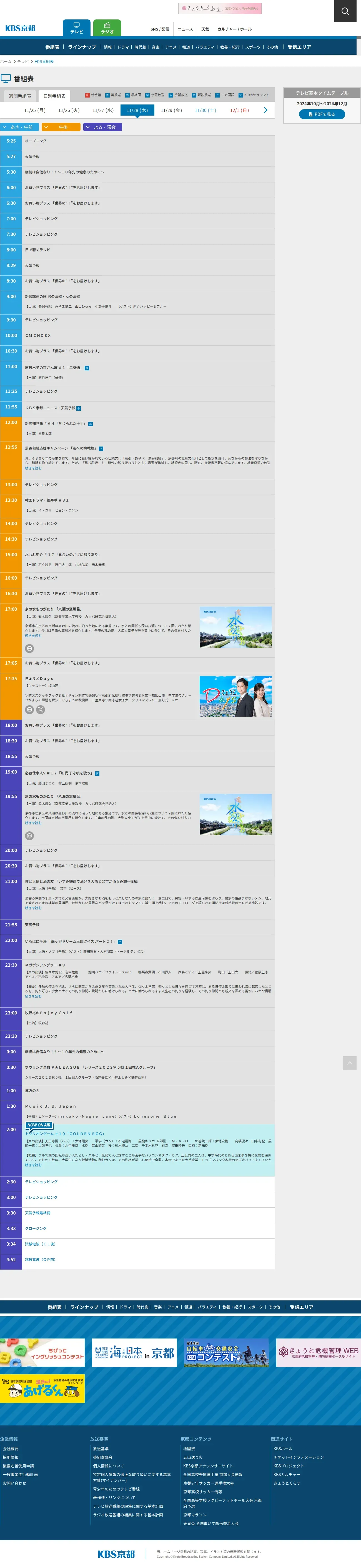Click the ホーム breadcrumb link

(6, 61)
